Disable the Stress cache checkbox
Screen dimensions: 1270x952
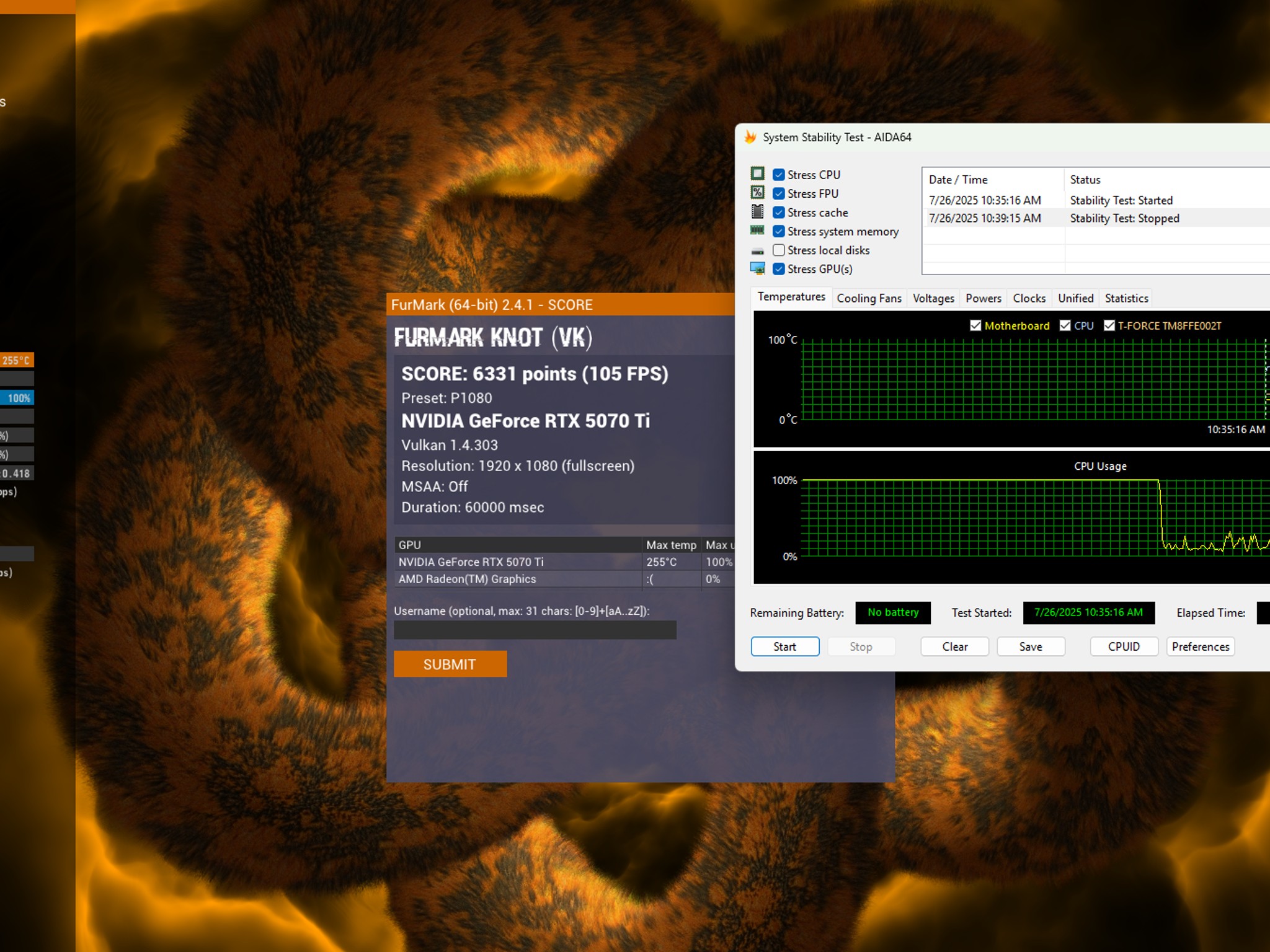(779, 213)
